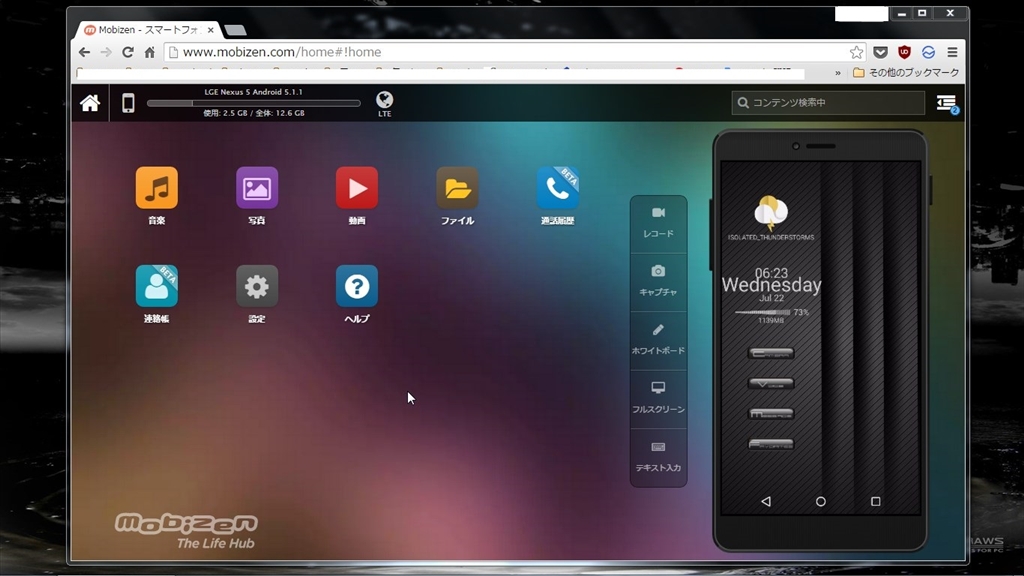Click the browser forward arrow
This screenshot has width=1024, height=576.
106,52
